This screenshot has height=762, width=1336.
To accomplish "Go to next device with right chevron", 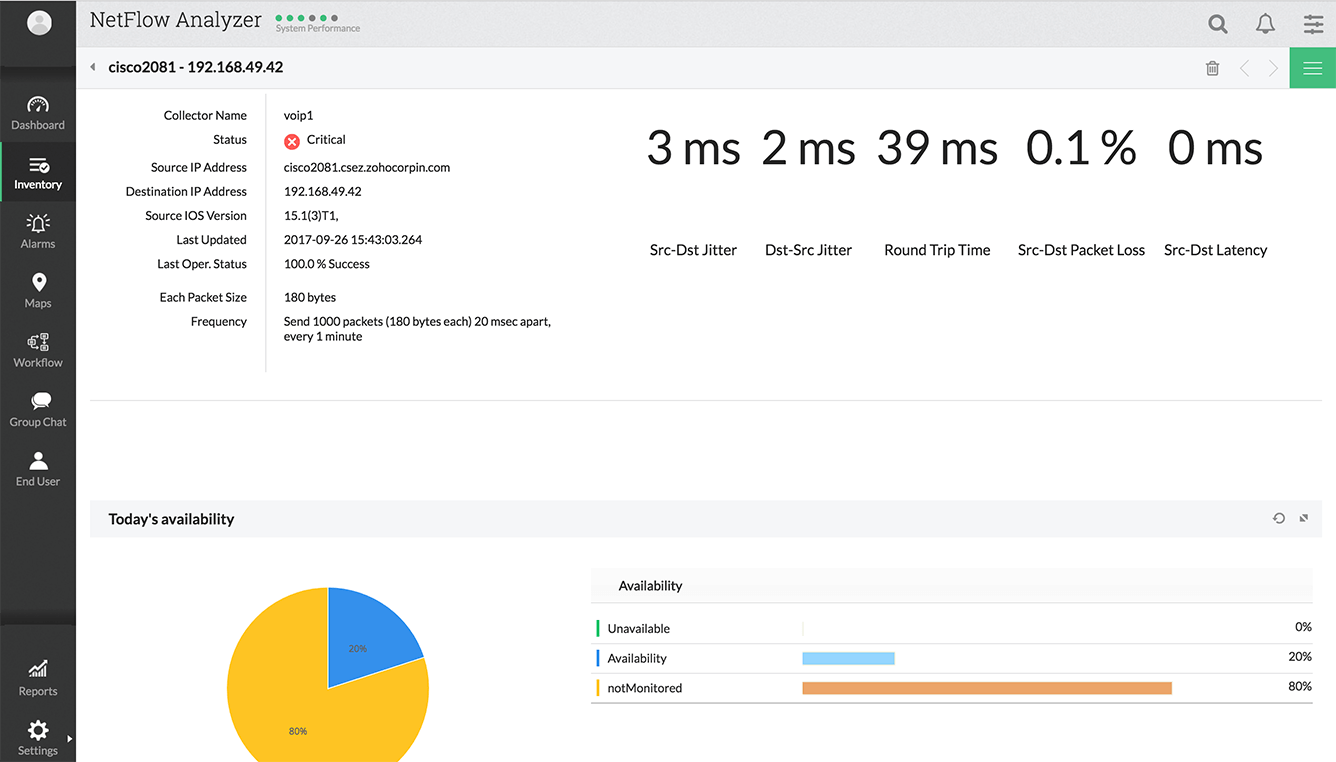I will pos(1273,68).
